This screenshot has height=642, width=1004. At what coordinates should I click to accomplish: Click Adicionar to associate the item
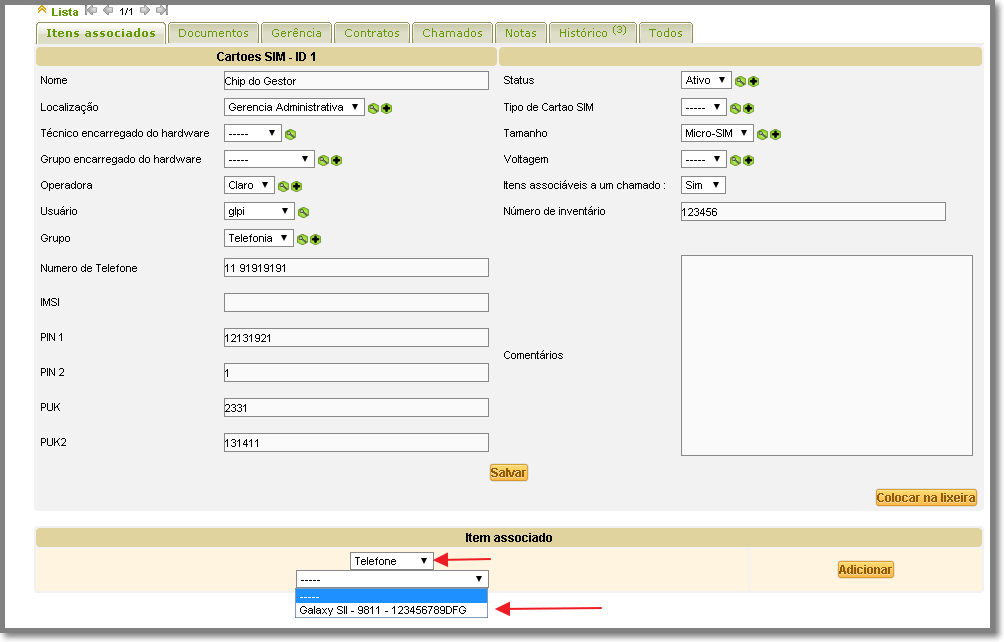coord(864,569)
